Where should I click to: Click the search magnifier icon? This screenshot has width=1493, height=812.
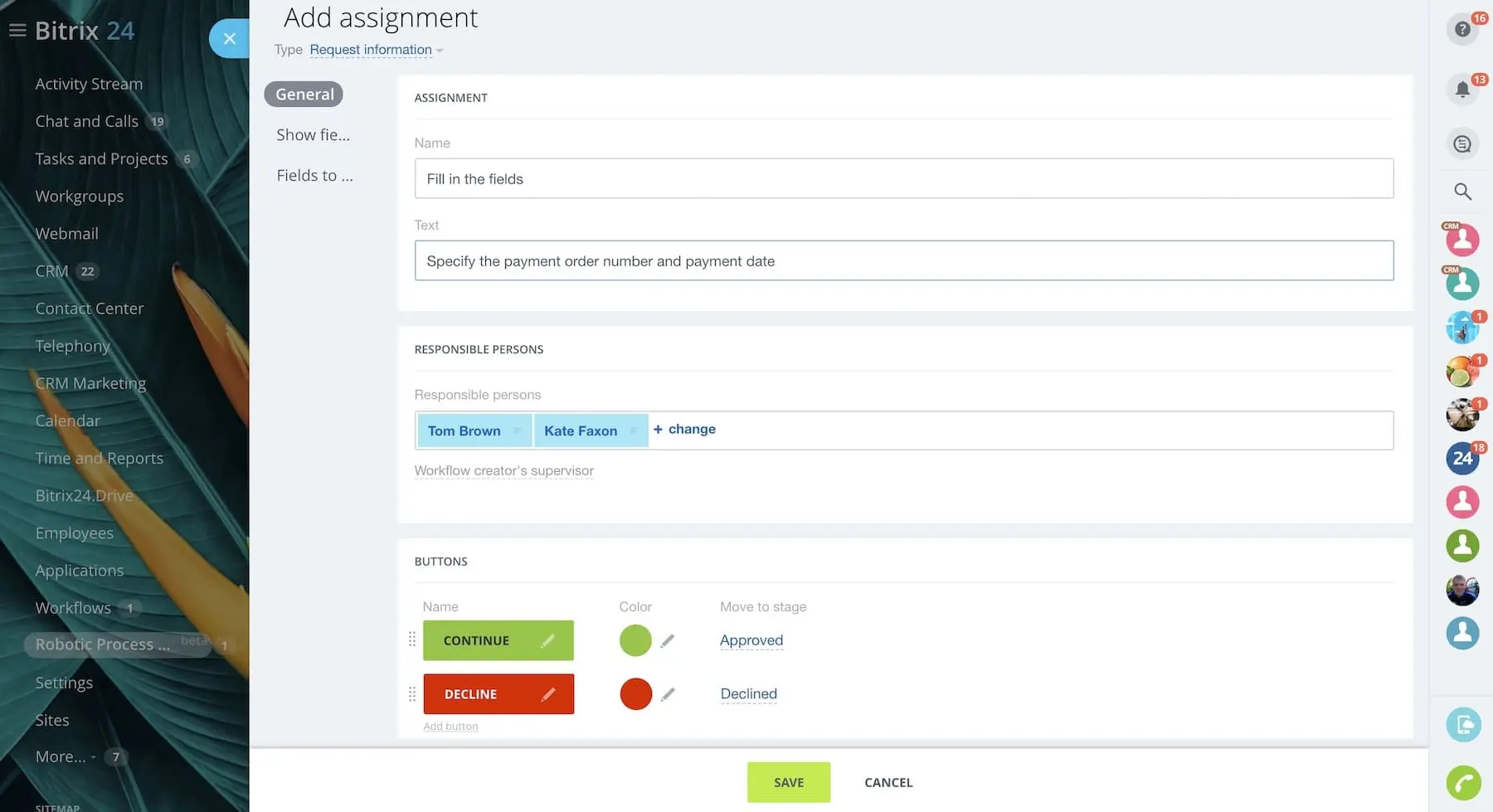[x=1462, y=192]
